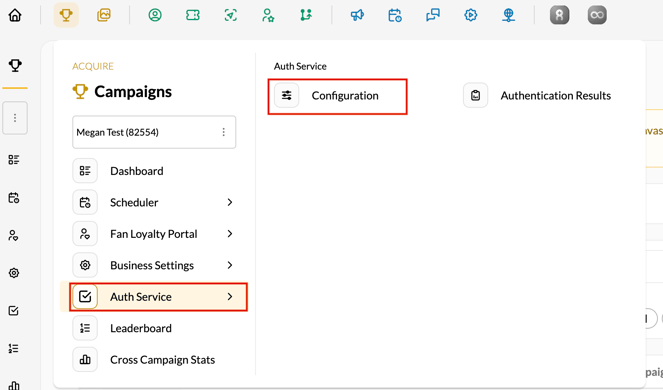Click the Campaigns heading
Screen dimensions: 663x390
[133, 92]
